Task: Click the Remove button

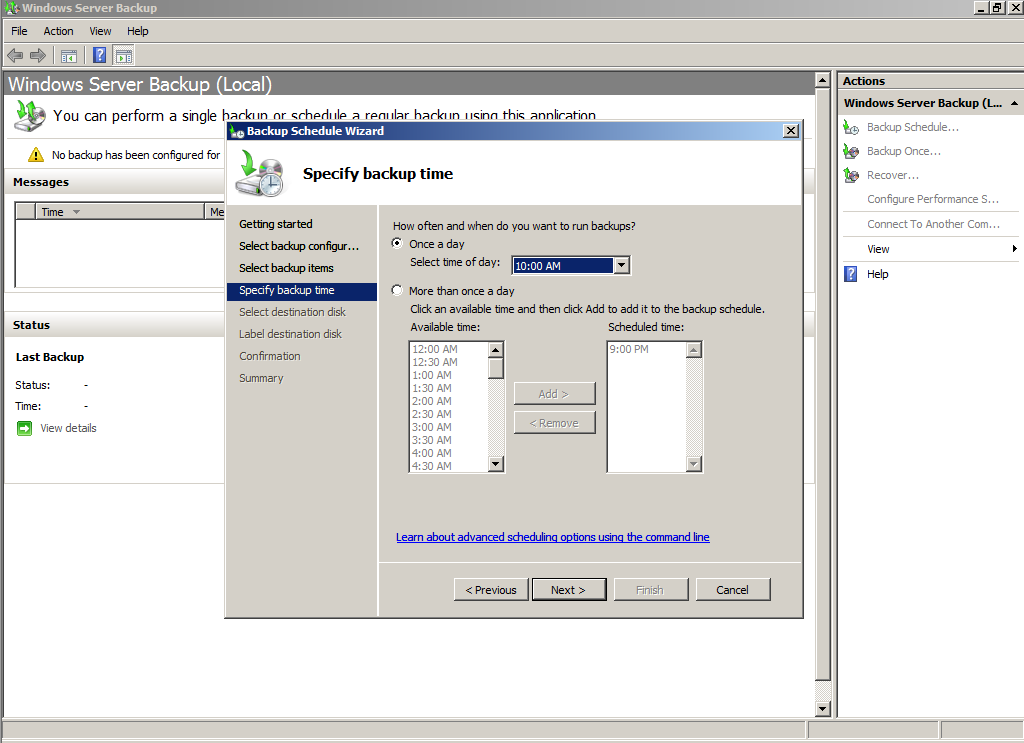Action: [554, 423]
